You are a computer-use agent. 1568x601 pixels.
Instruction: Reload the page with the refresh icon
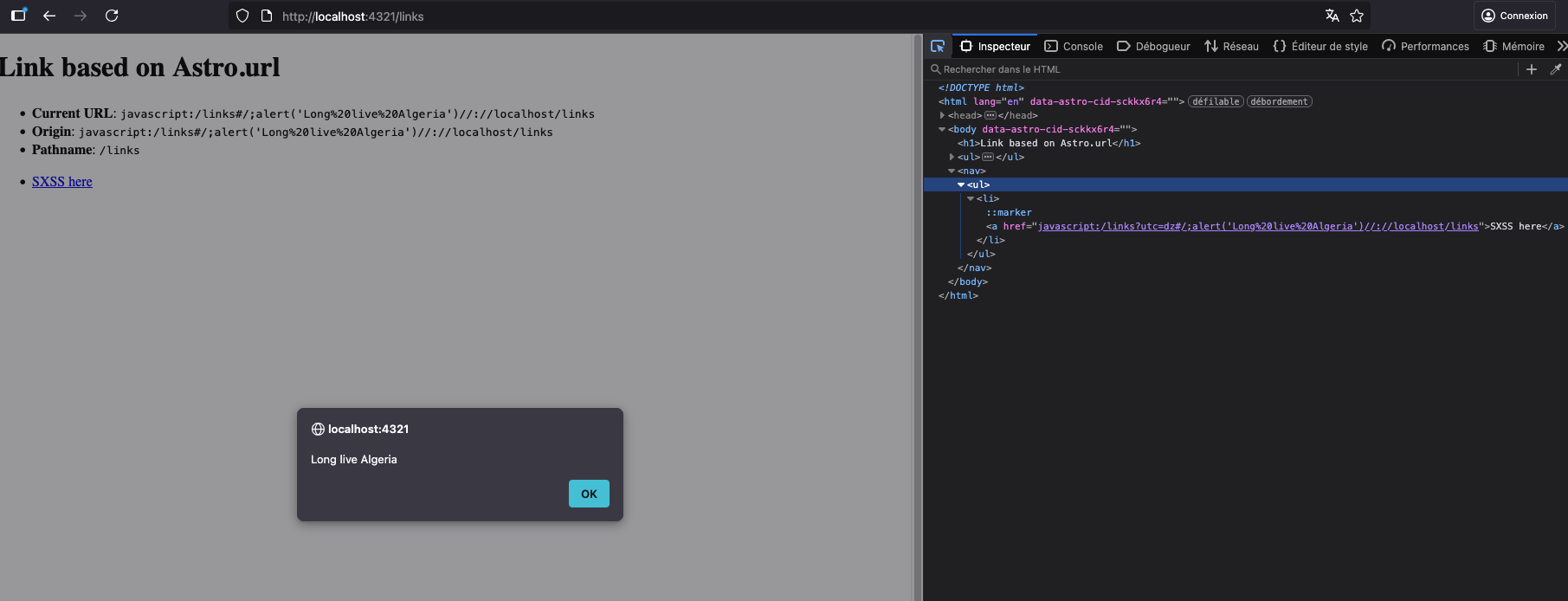tap(112, 16)
